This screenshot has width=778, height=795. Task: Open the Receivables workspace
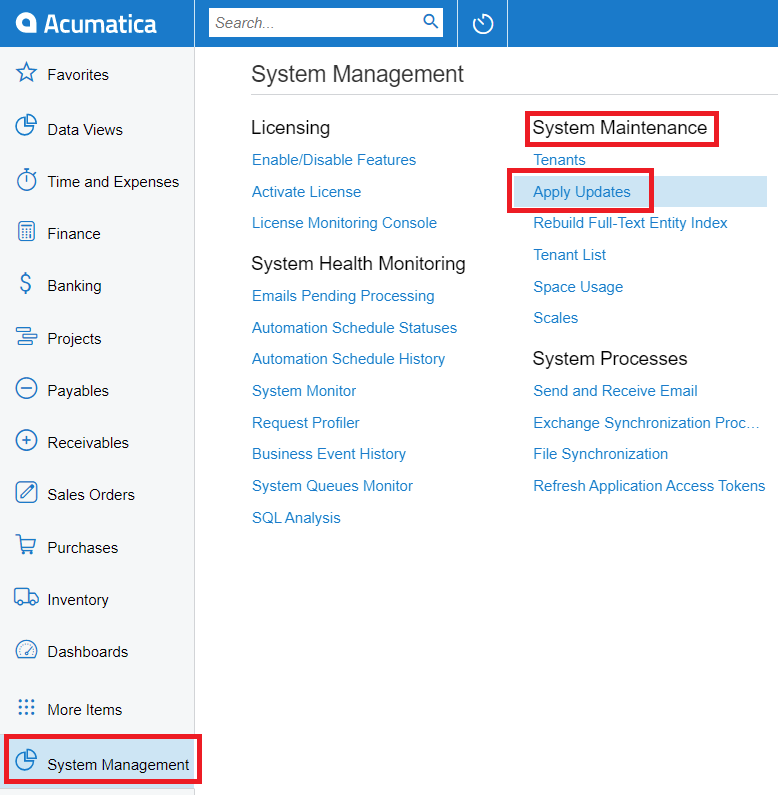click(88, 443)
